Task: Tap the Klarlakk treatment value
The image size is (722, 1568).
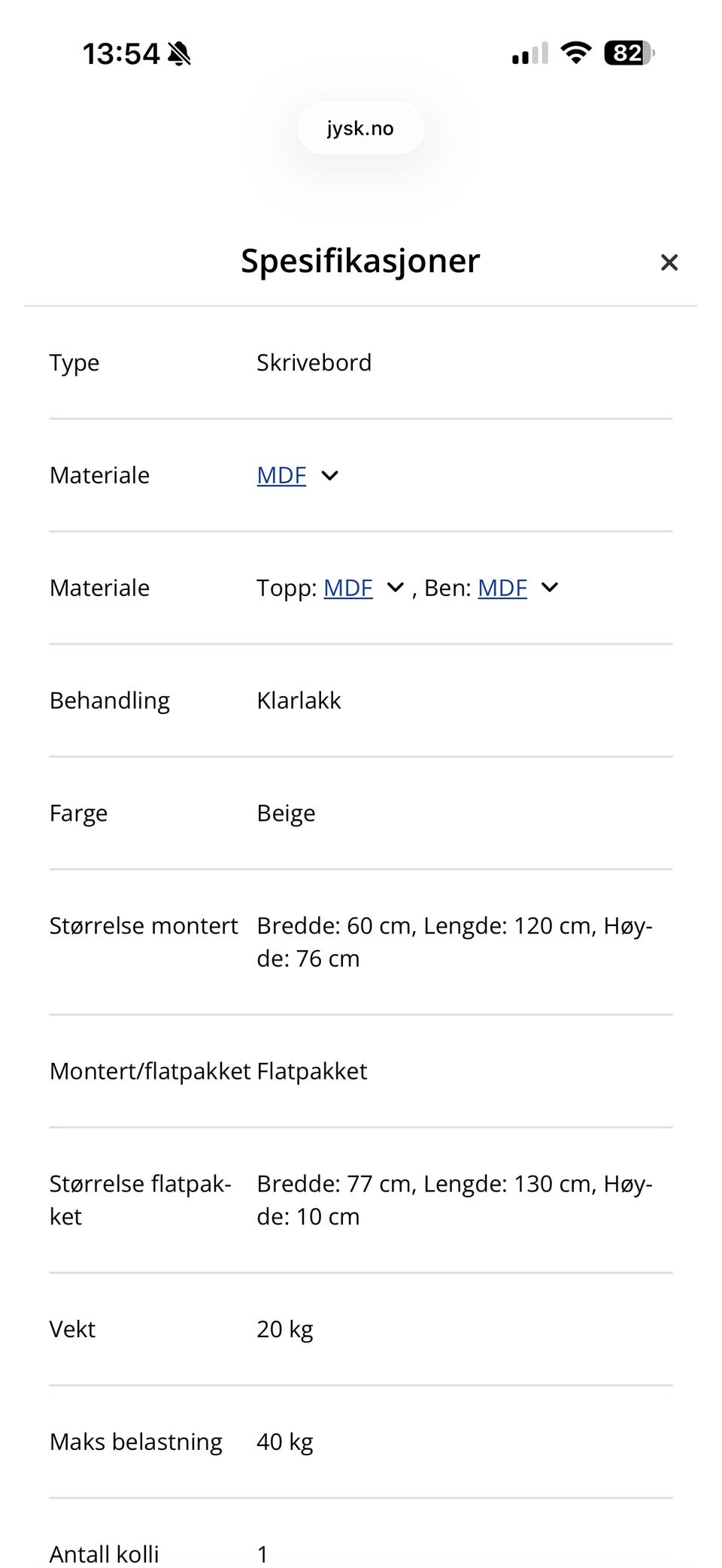Action: [299, 701]
